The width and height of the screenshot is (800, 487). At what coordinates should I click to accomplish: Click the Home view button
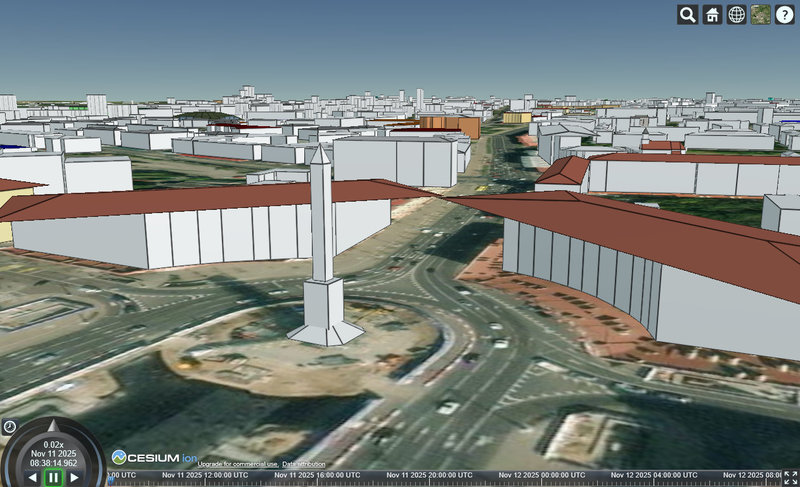point(712,15)
